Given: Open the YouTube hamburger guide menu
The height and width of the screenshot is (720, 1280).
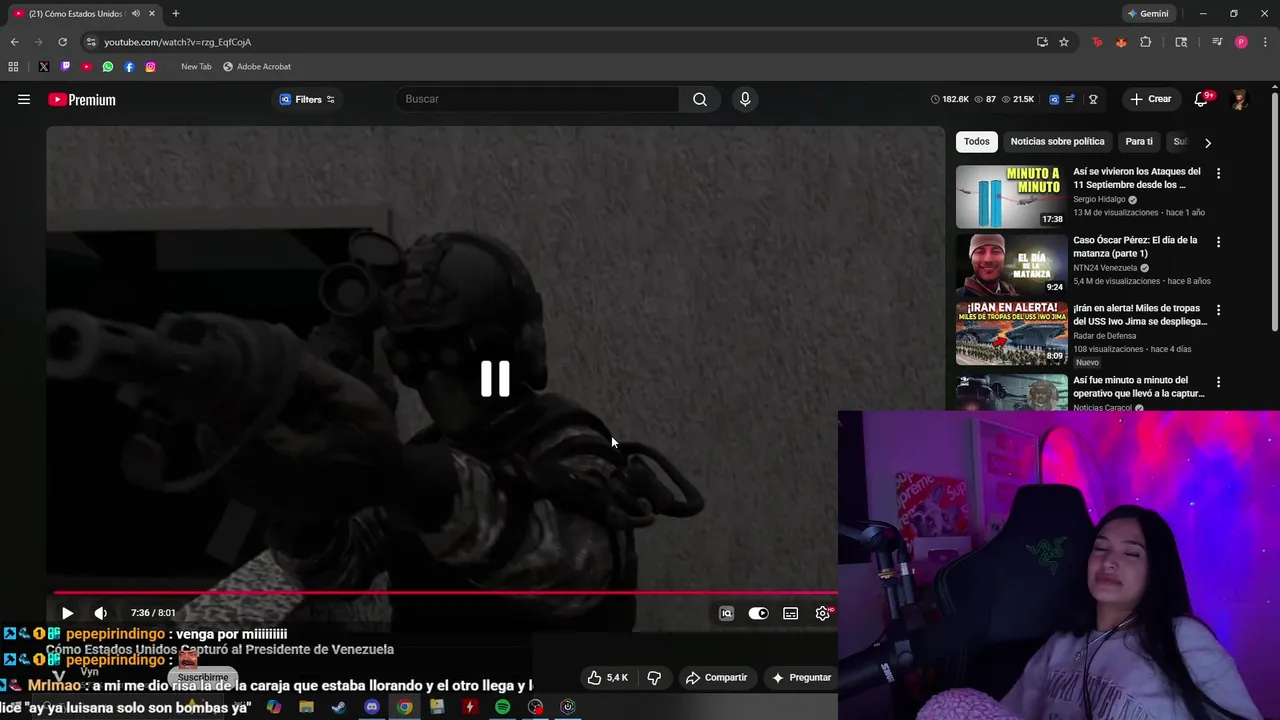Looking at the screenshot, I should (x=24, y=99).
